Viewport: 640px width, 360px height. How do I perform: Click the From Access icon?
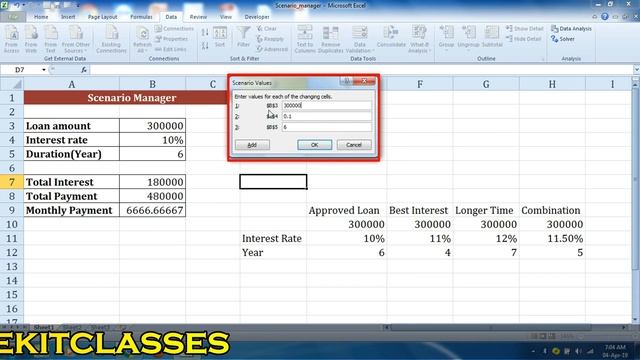coord(11,39)
